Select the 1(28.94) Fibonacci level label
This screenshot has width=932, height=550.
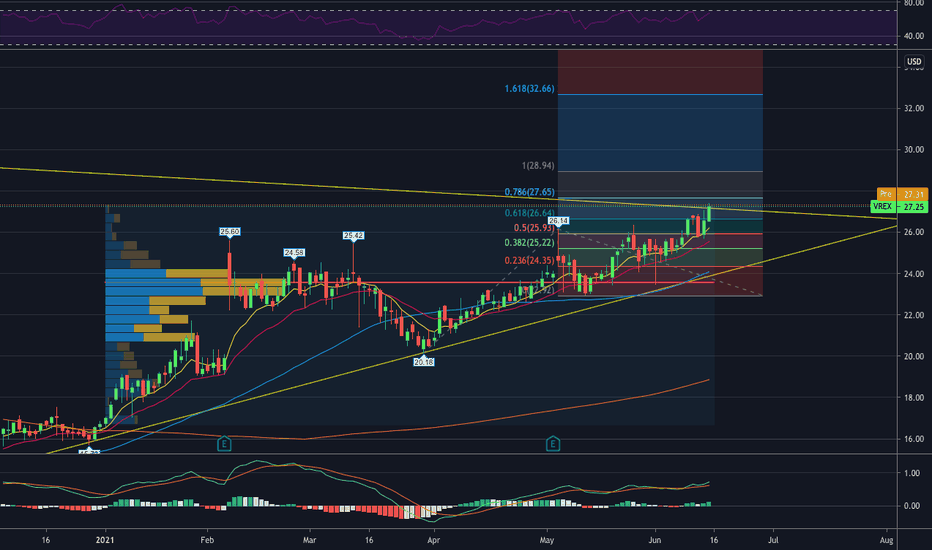pyautogui.click(x=538, y=166)
